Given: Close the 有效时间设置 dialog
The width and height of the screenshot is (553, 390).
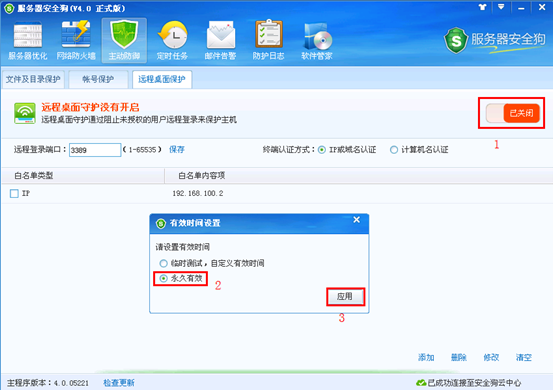Looking at the screenshot, I should click(357, 220).
